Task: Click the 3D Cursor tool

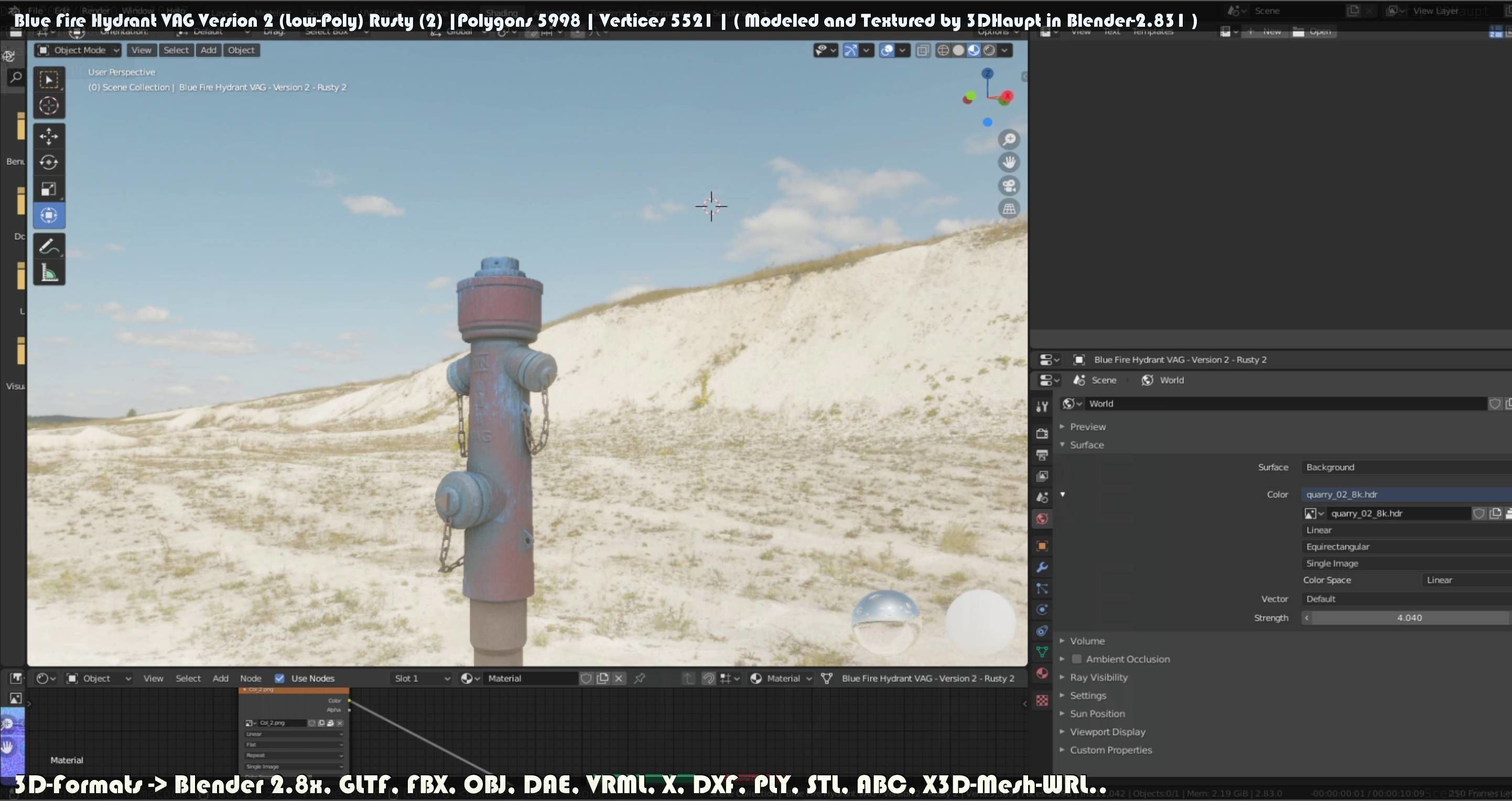Action: [x=49, y=105]
